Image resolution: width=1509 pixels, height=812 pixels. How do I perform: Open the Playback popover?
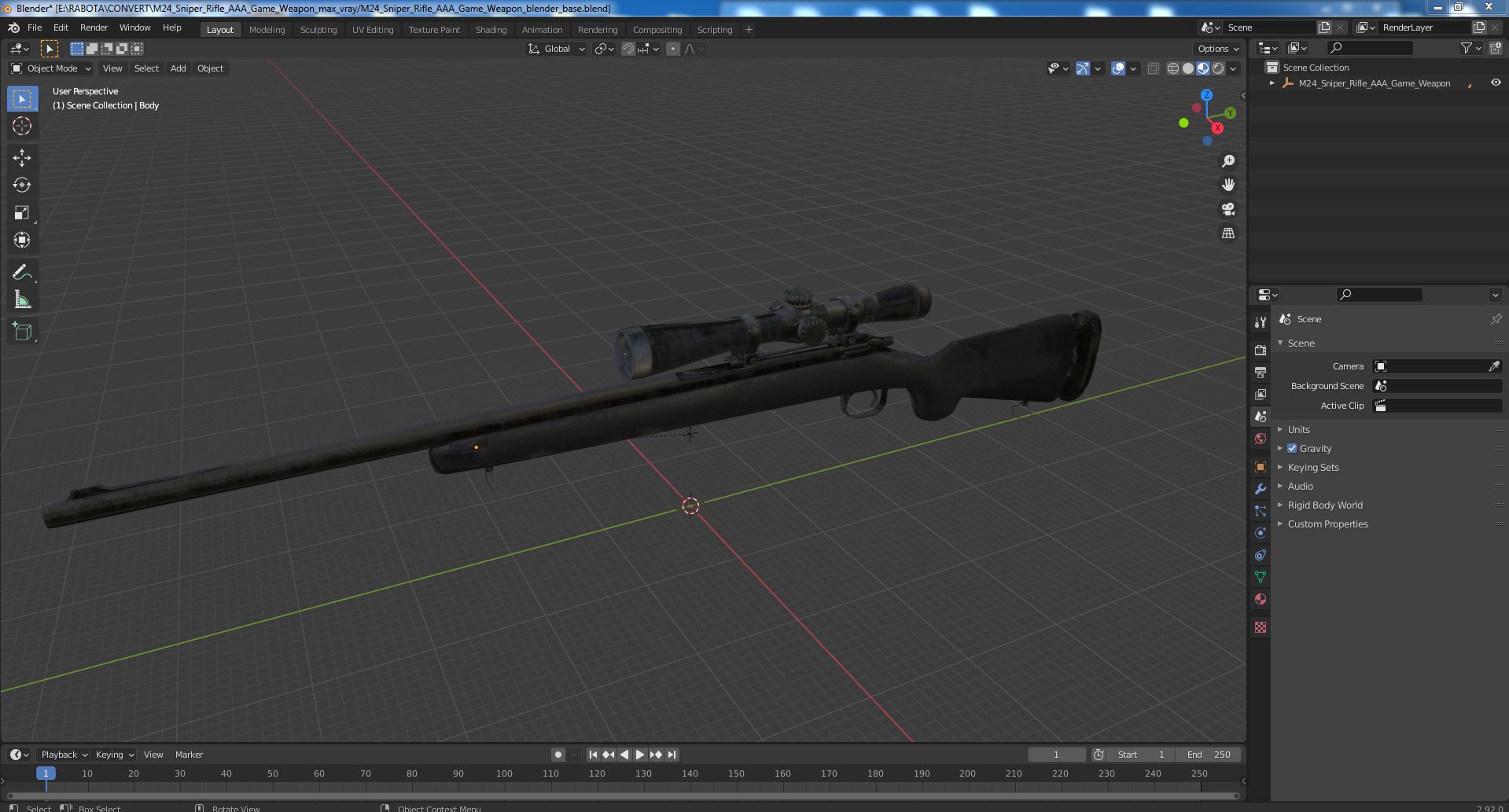point(63,755)
